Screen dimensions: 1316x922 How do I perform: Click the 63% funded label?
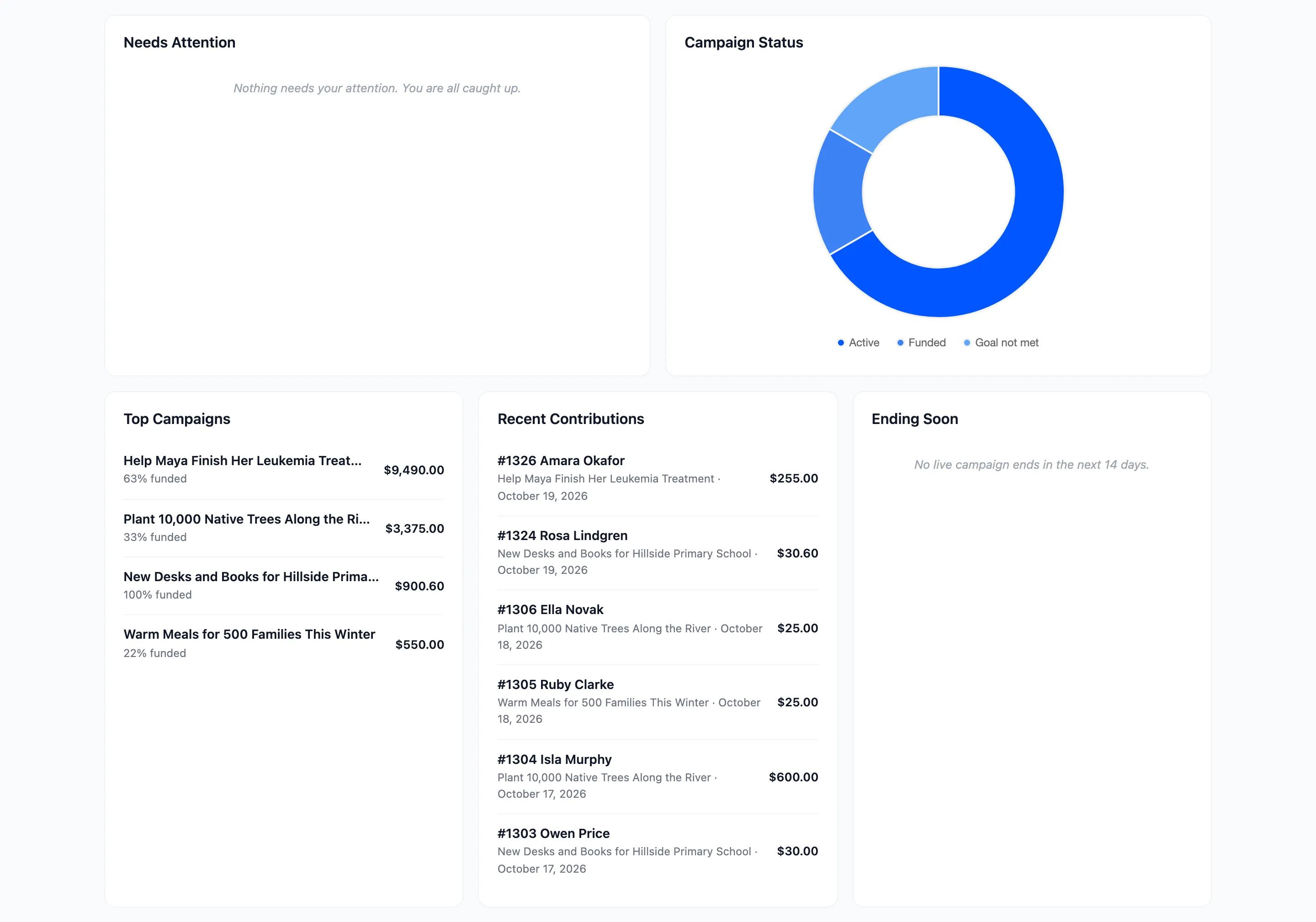pyautogui.click(x=155, y=478)
